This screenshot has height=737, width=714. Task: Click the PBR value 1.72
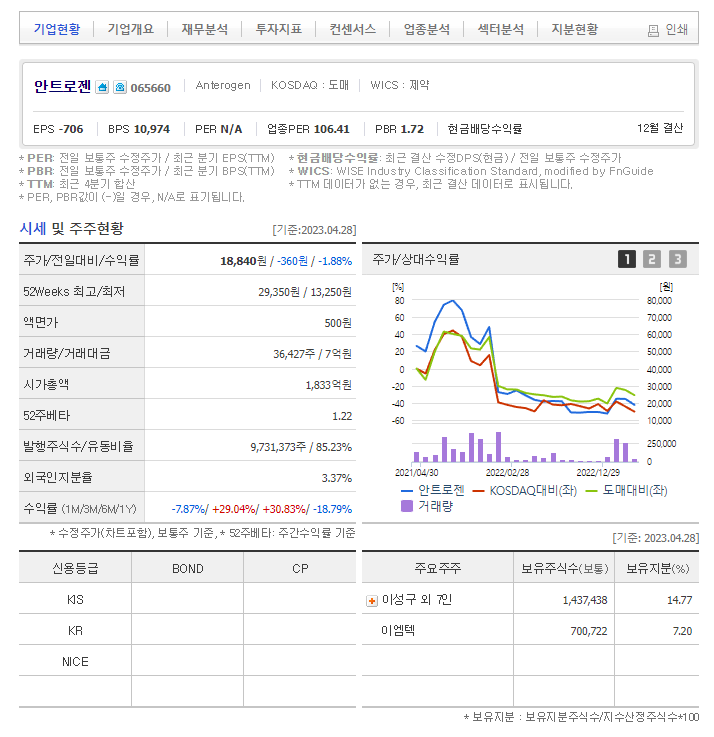click(x=412, y=129)
